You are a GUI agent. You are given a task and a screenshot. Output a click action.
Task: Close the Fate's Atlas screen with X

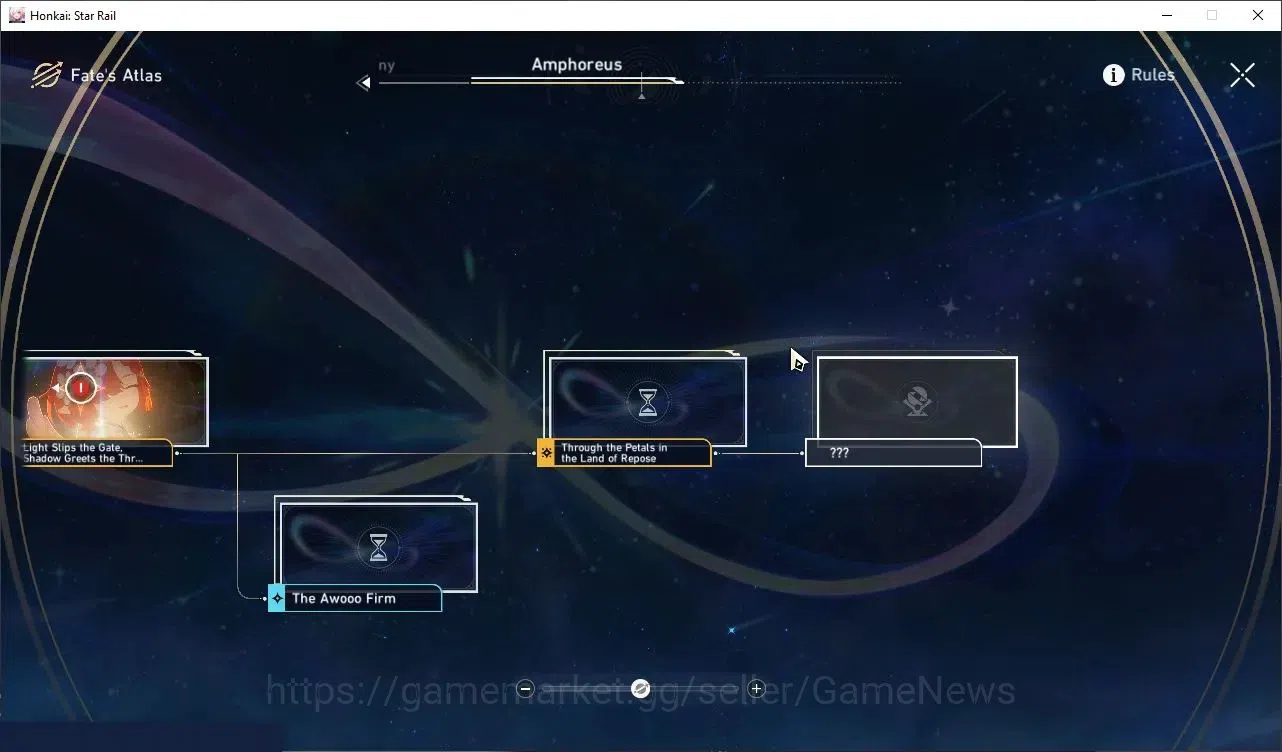pos(1242,75)
